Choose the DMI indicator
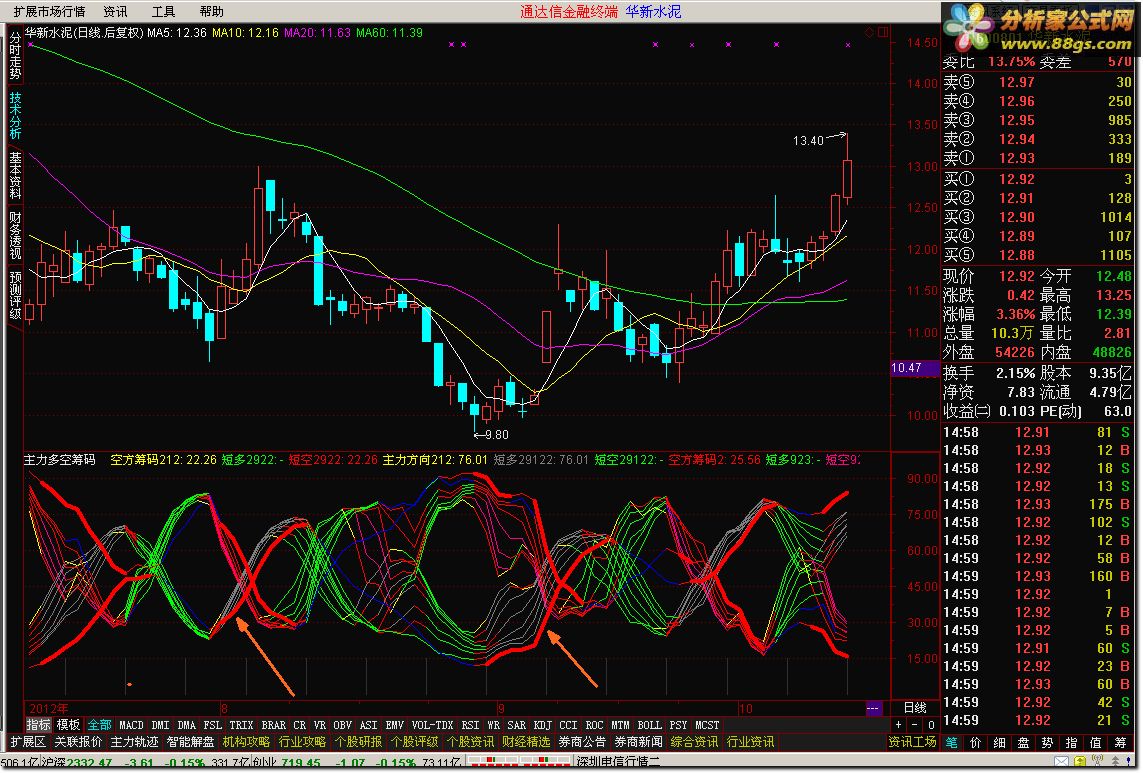Image resolution: width=1143 pixels, height=773 pixels. [x=160, y=725]
